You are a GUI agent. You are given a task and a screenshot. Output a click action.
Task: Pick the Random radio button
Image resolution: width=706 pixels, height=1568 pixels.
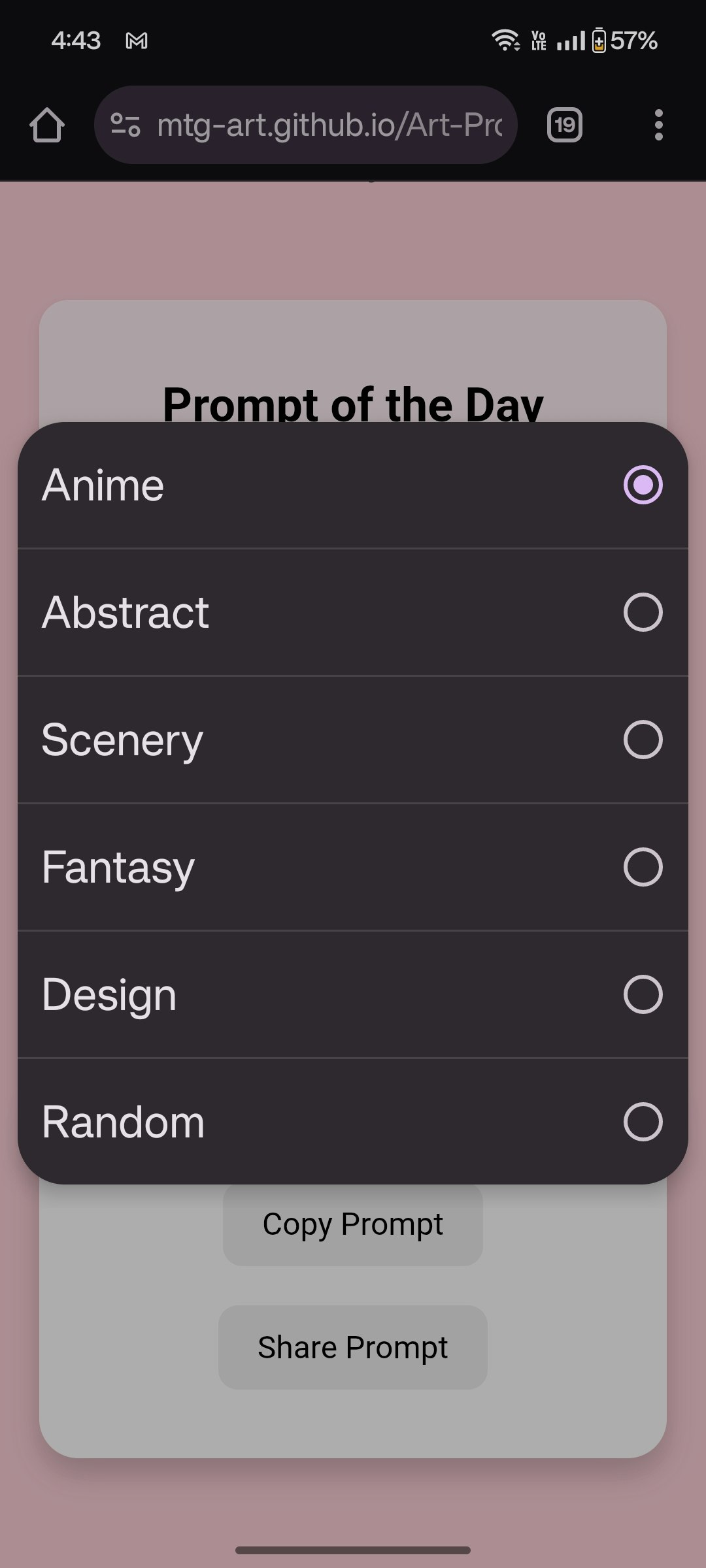(643, 1122)
